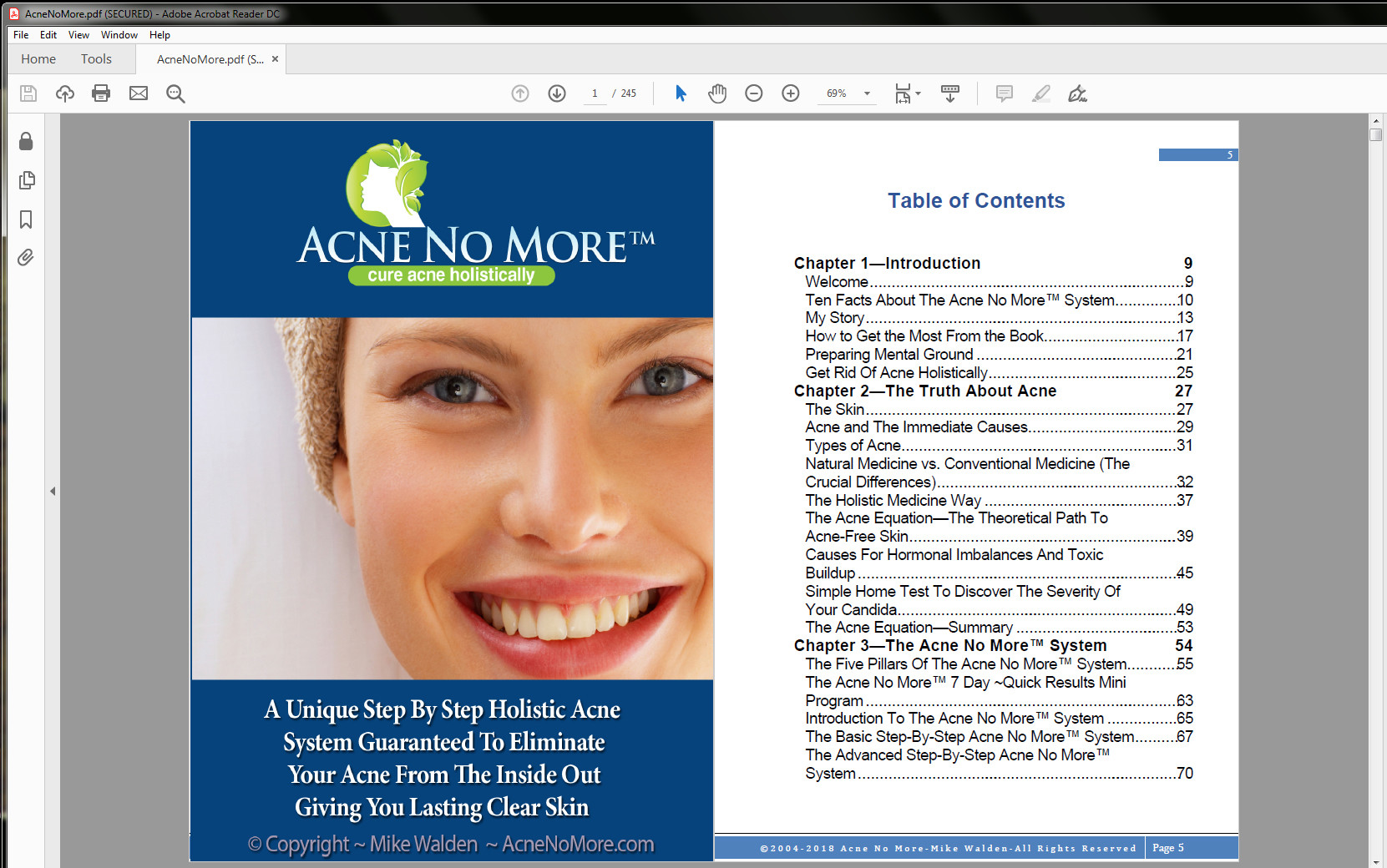Expand the zoom percentage dropdown
This screenshot has height=868, width=1387.
click(866, 93)
